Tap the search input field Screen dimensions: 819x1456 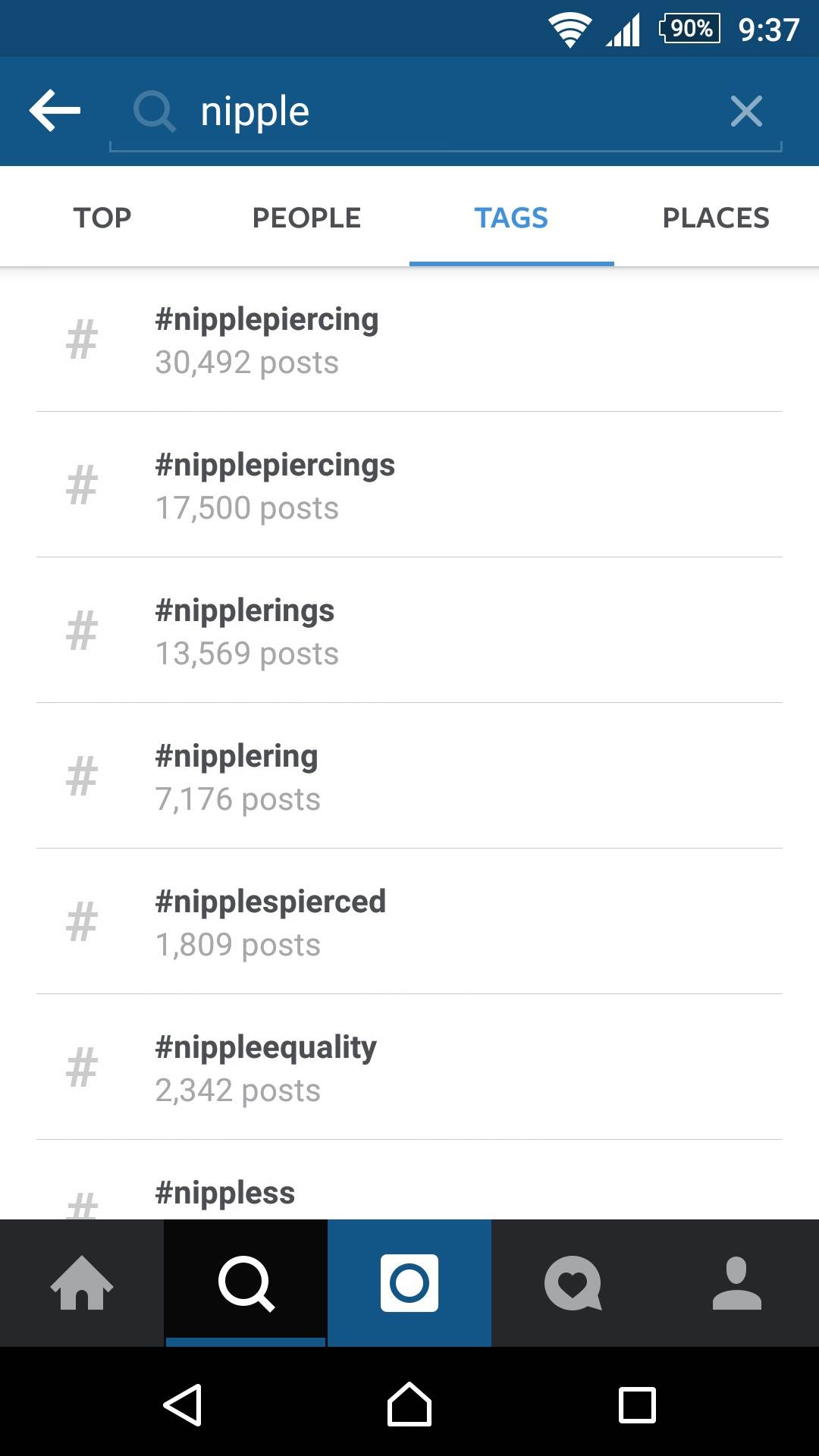[x=440, y=111]
